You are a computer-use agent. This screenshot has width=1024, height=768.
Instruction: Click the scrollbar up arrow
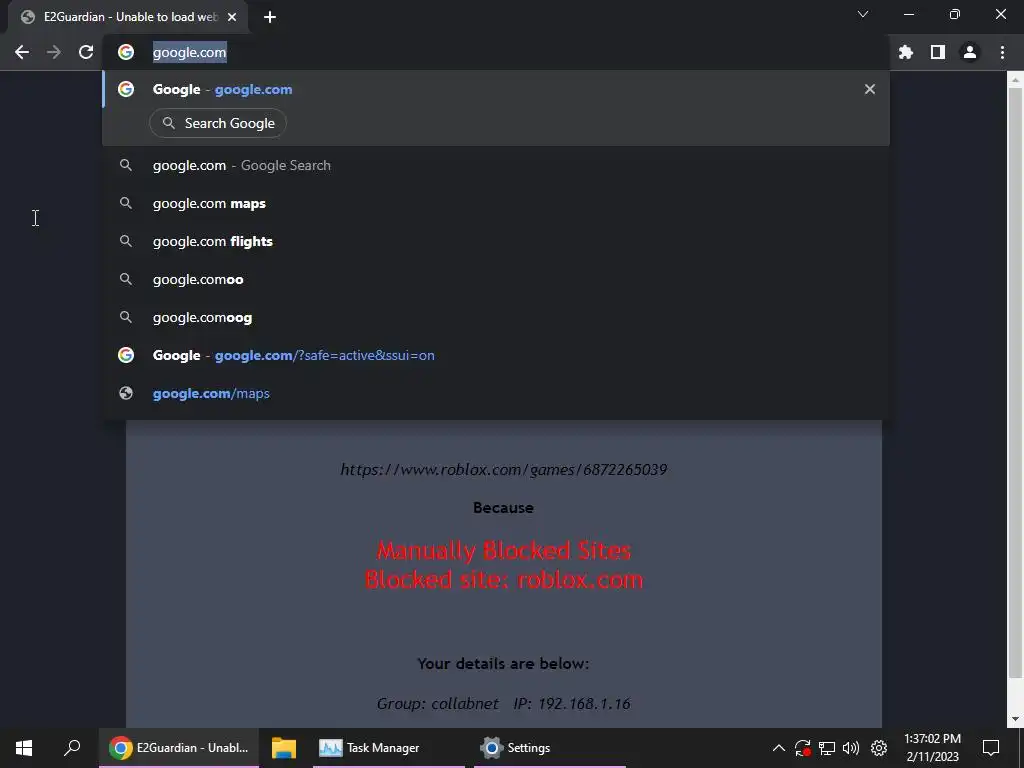tap(1015, 80)
